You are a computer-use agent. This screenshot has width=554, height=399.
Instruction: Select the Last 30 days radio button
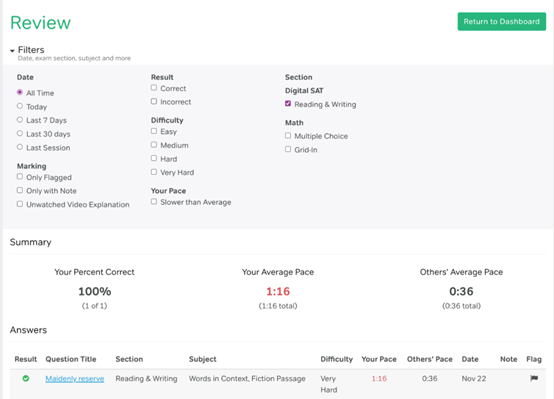[20, 133]
